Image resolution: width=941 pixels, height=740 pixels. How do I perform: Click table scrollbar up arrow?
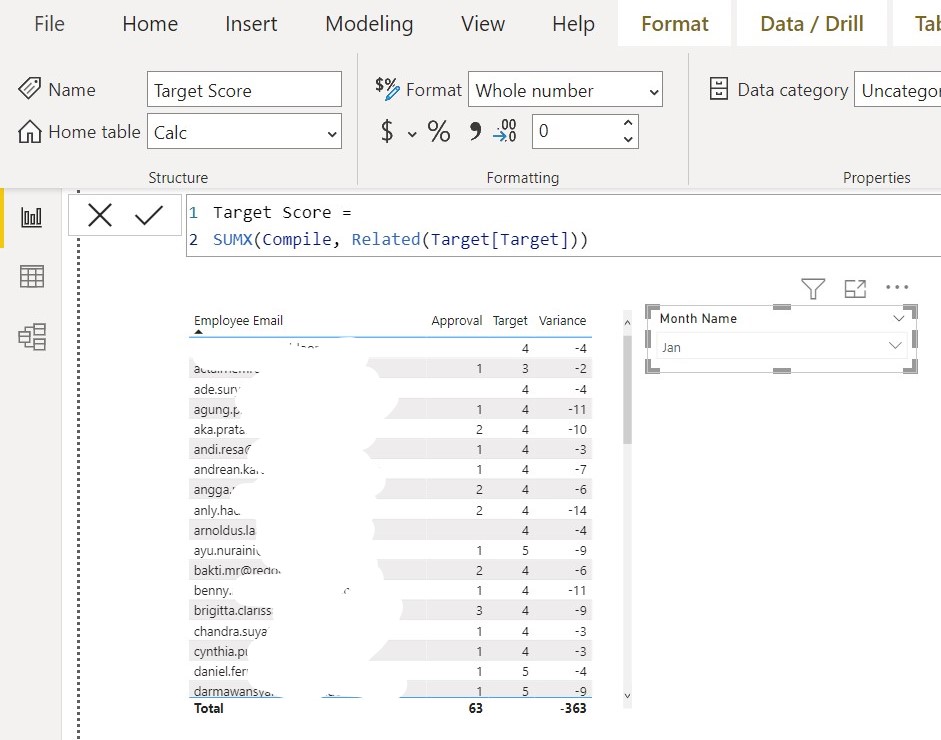tap(627, 322)
